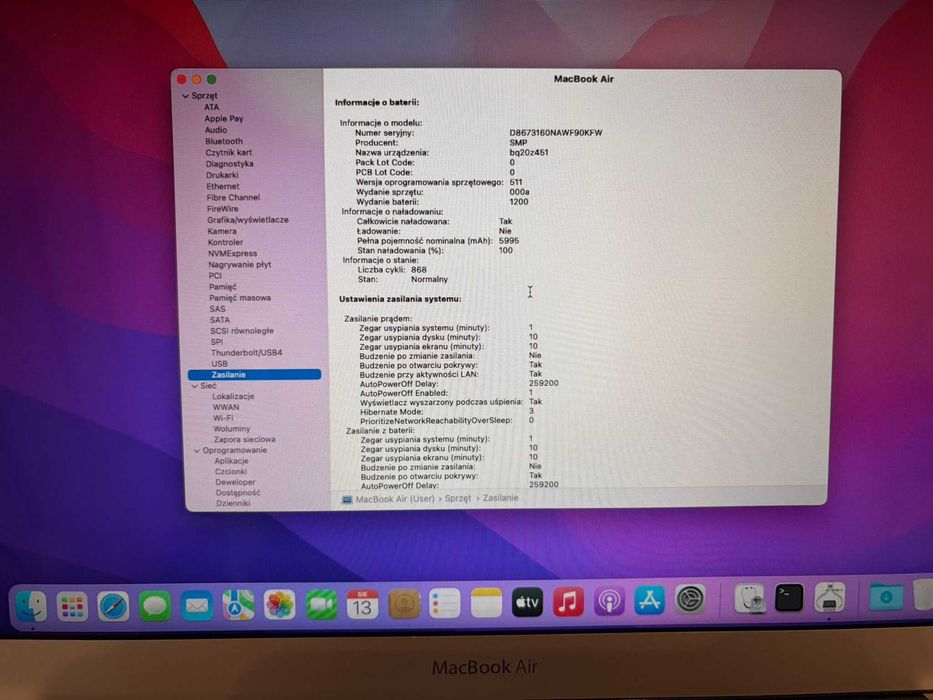Open the Mail app in Dock
The width and height of the screenshot is (933, 700).
tap(196, 606)
